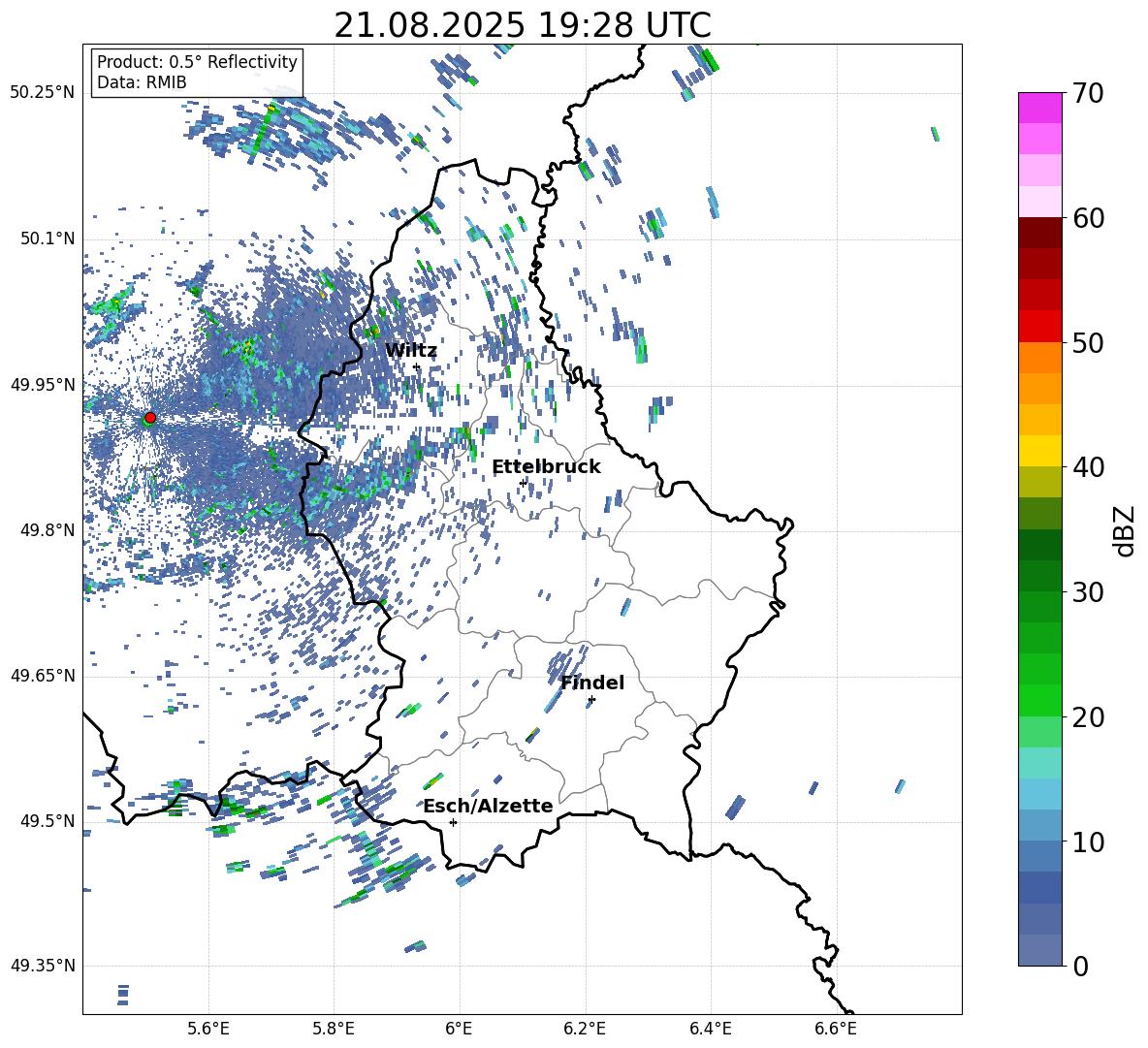This screenshot has height=1048, width=1148.
Task: Select the Findel location label
Action: [x=592, y=683]
